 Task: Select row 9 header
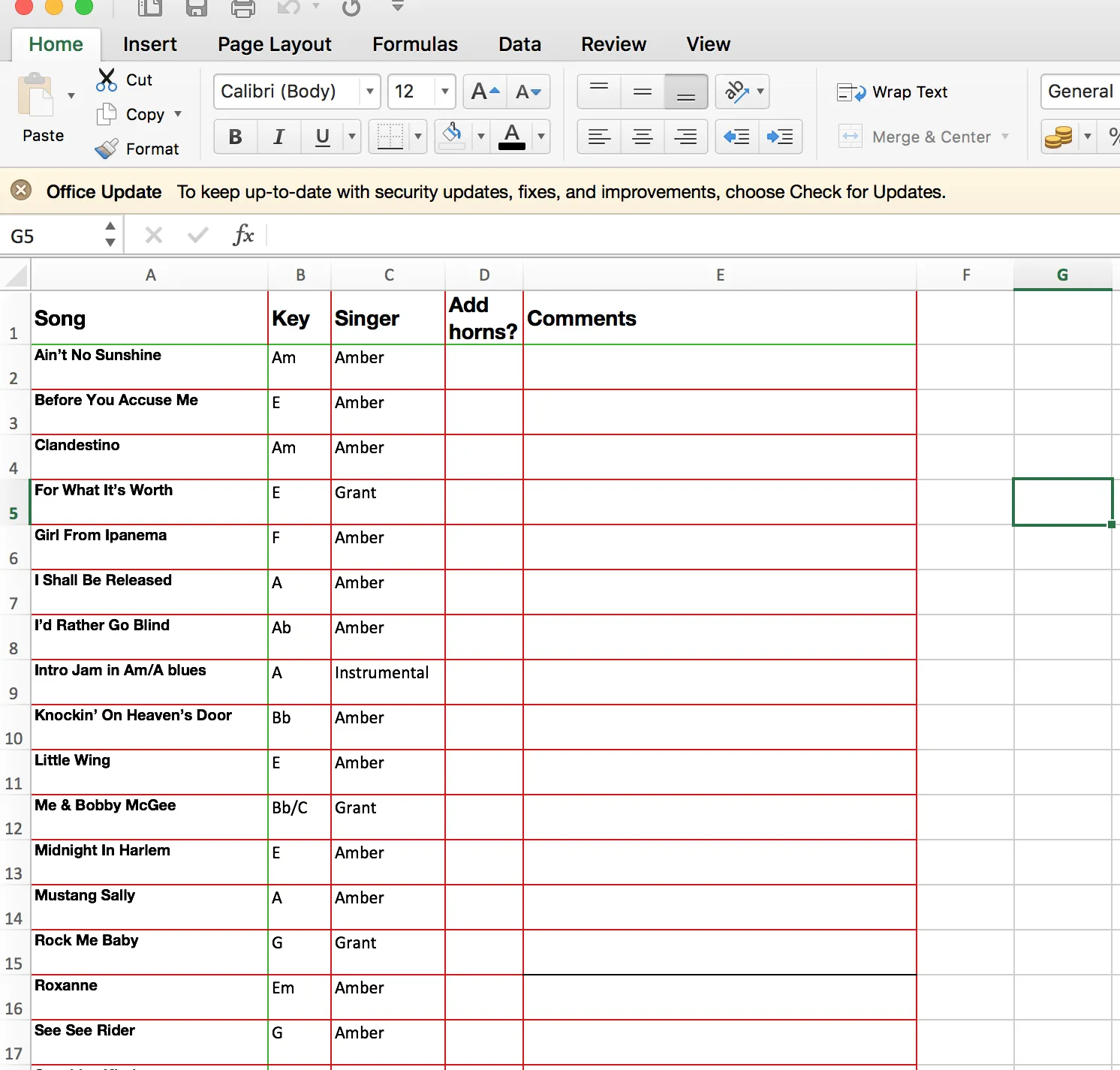tap(14, 683)
